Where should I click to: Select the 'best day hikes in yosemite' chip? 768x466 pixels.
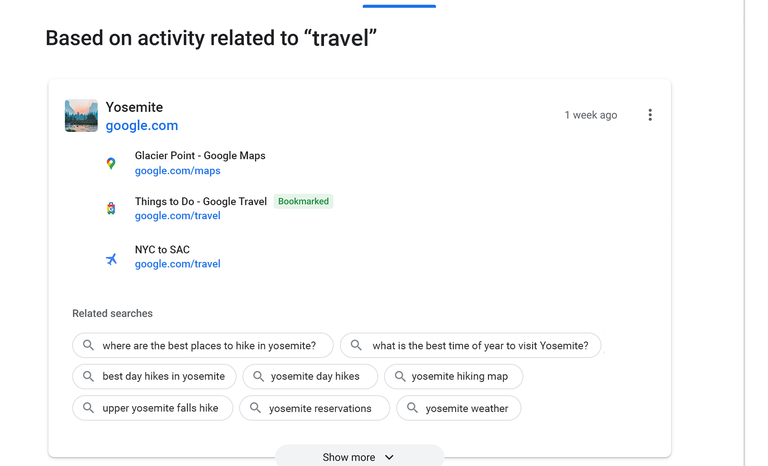click(x=163, y=377)
